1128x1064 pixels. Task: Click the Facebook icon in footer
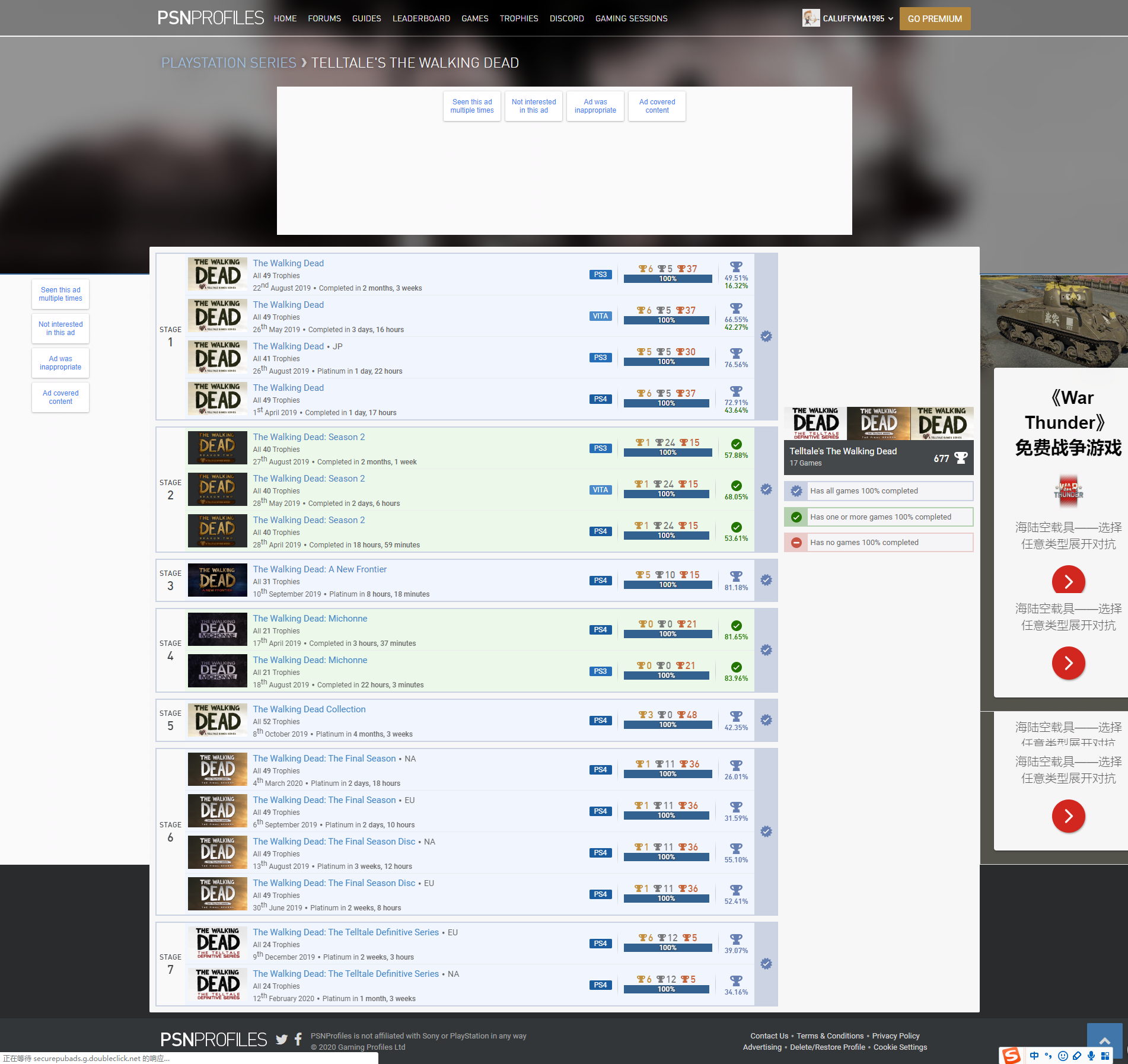tap(298, 1039)
